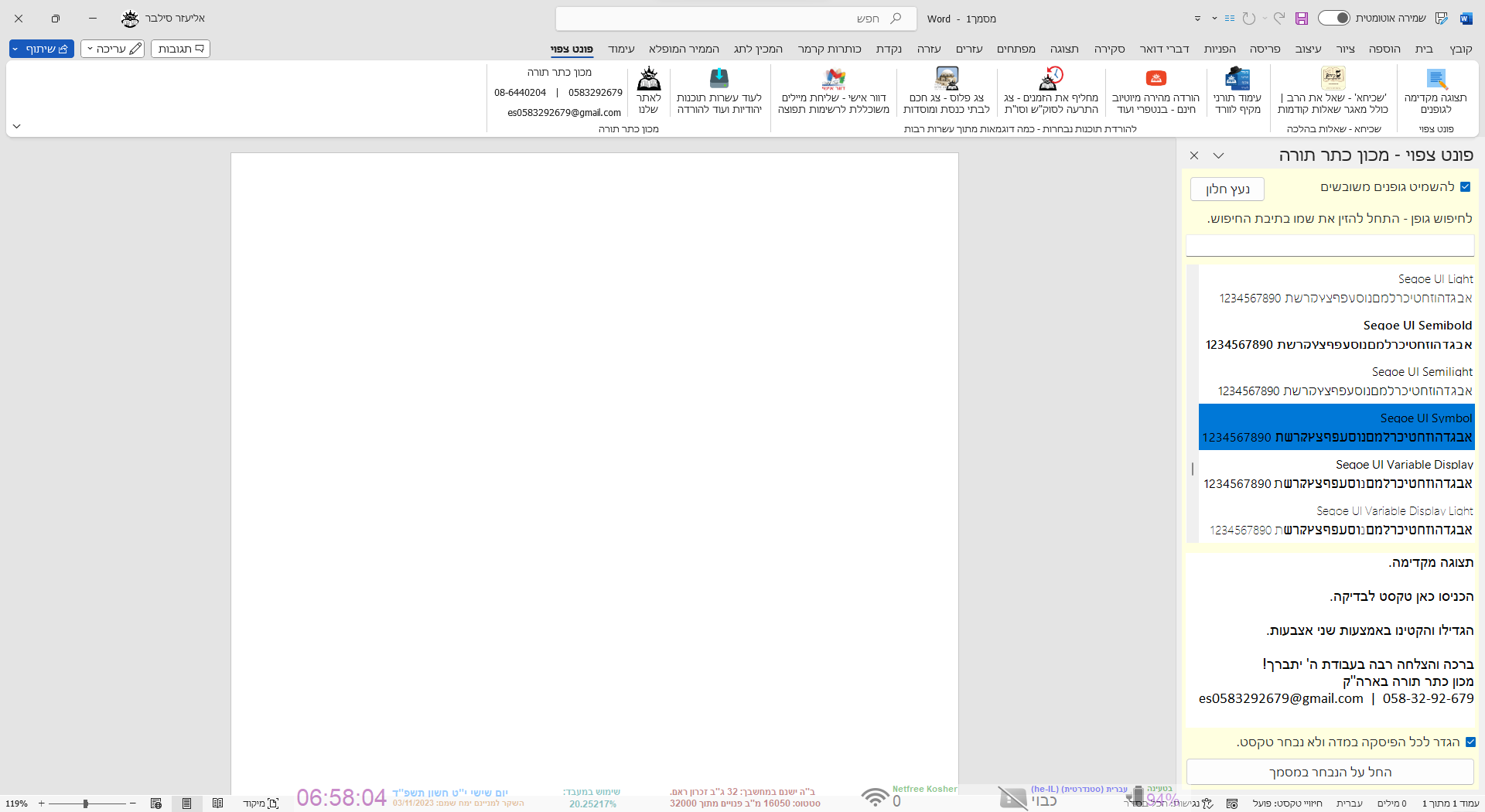Select the Segoe UI Semilight font entry
1485x812 pixels.
tap(1336, 380)
